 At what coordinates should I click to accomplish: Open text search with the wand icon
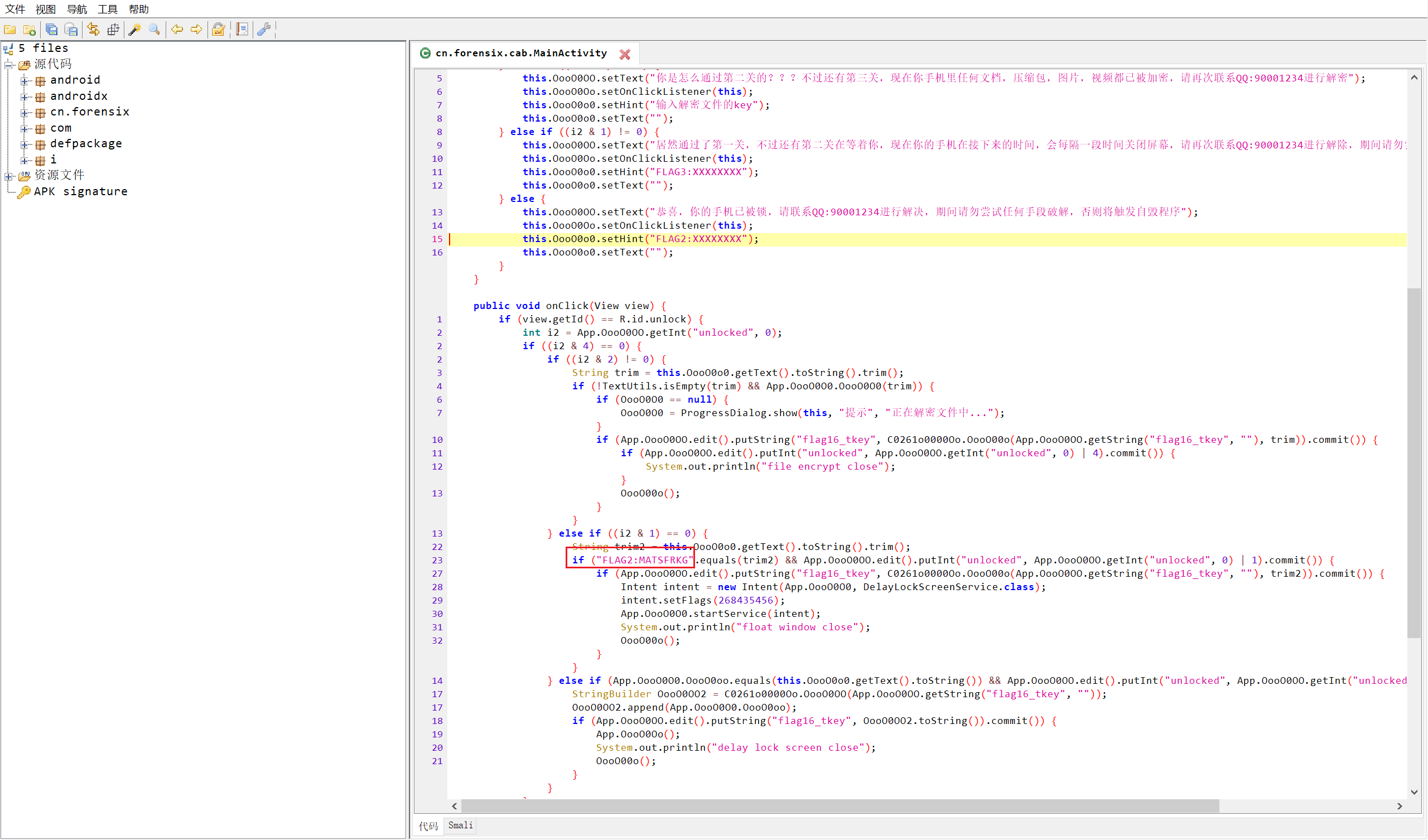point(135,30)
